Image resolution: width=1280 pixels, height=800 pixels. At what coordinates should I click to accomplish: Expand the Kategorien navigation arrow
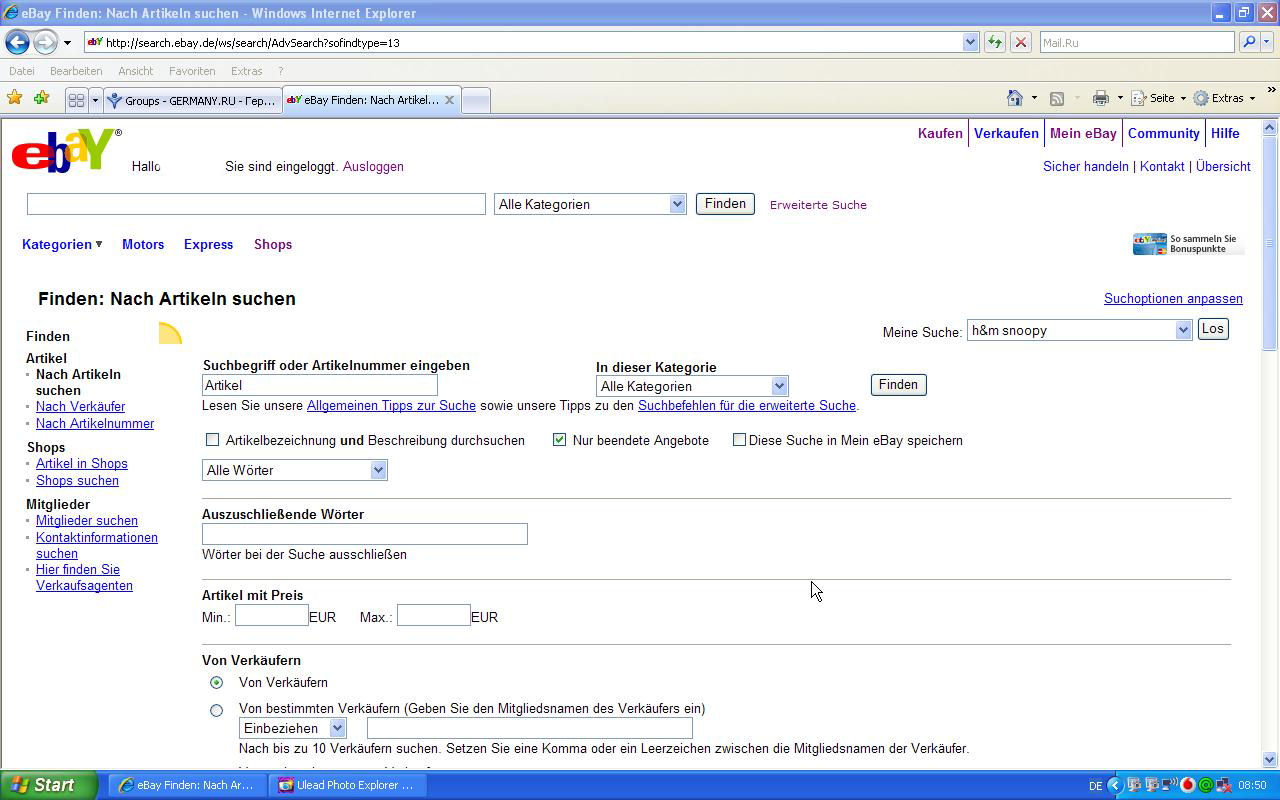coord(99,244)
